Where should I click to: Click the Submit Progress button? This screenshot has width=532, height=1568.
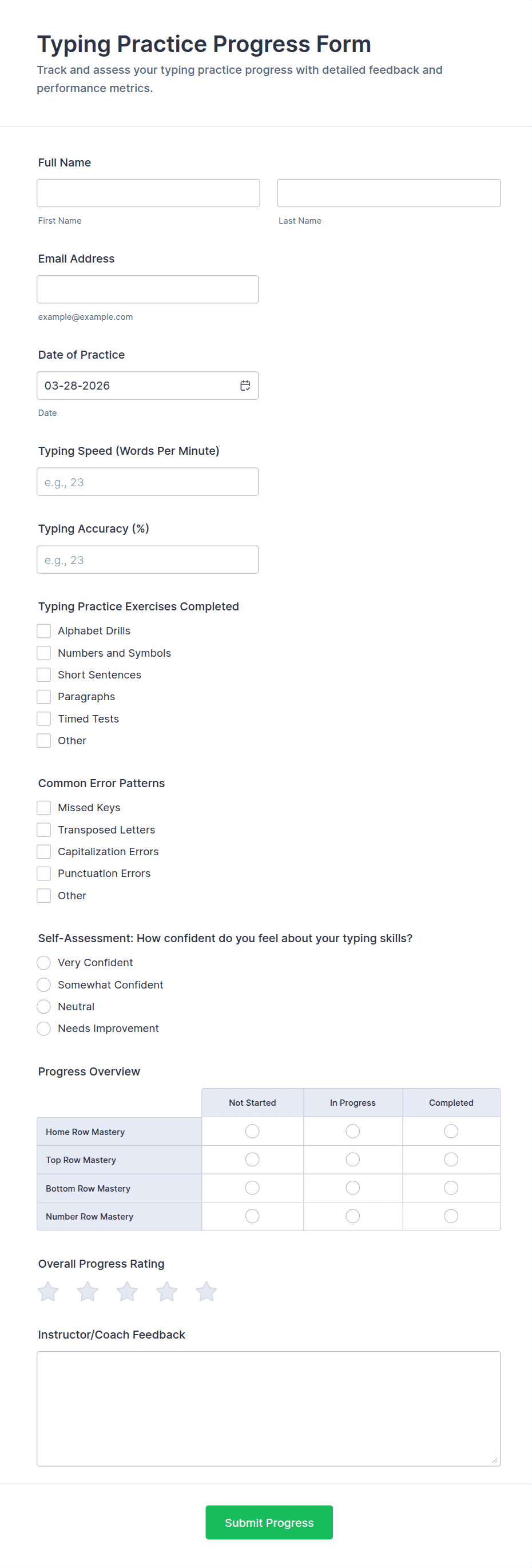click(x=269, y=1522)
